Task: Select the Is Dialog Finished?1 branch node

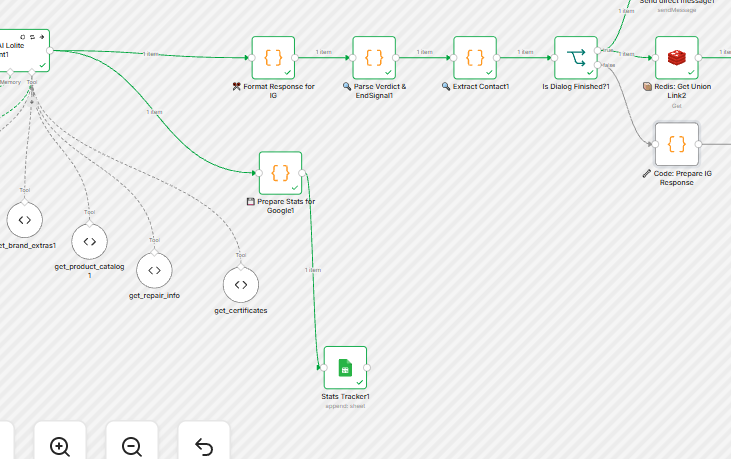Action: coord(576,58)
